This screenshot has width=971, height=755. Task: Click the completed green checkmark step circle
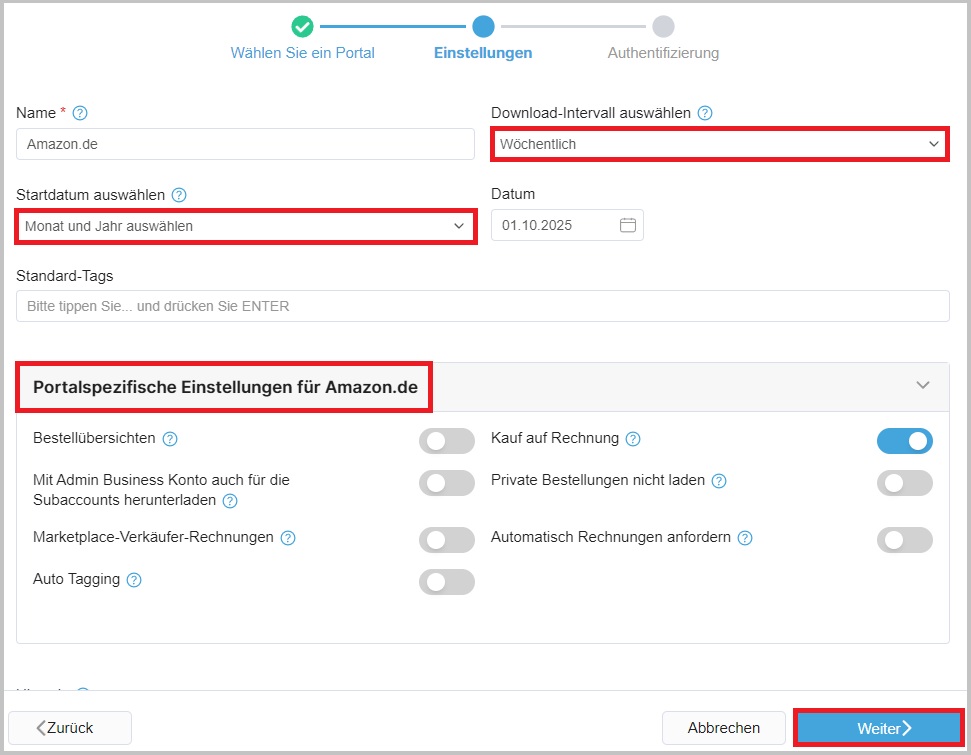pos(302,27)
